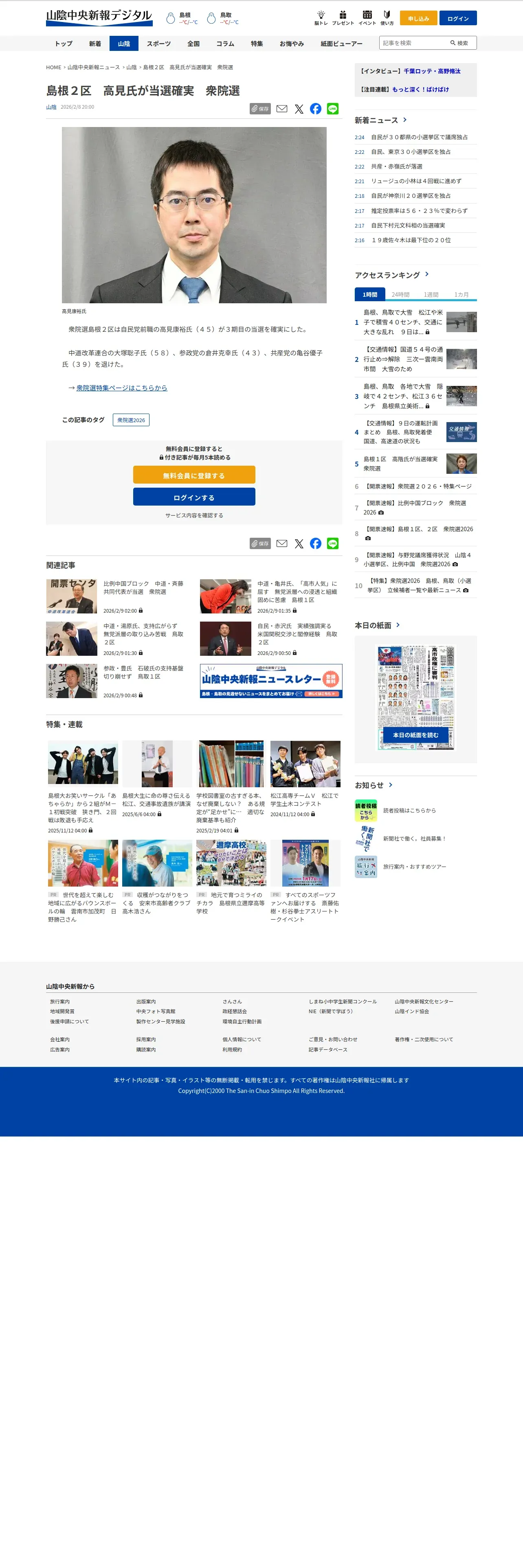Click 無料会員に登録する button
The width and height of the screenshot is (523, 1568).
click(194, 475)
